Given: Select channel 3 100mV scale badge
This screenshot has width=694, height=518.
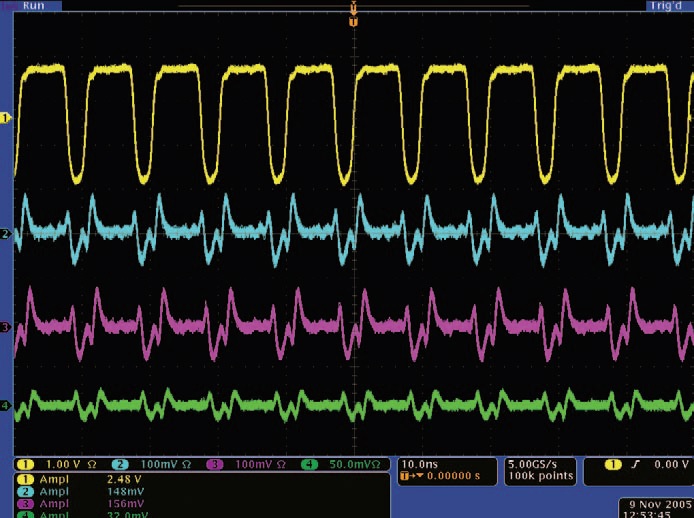Looking at the screenshot, I should click(x=245, y=465).
